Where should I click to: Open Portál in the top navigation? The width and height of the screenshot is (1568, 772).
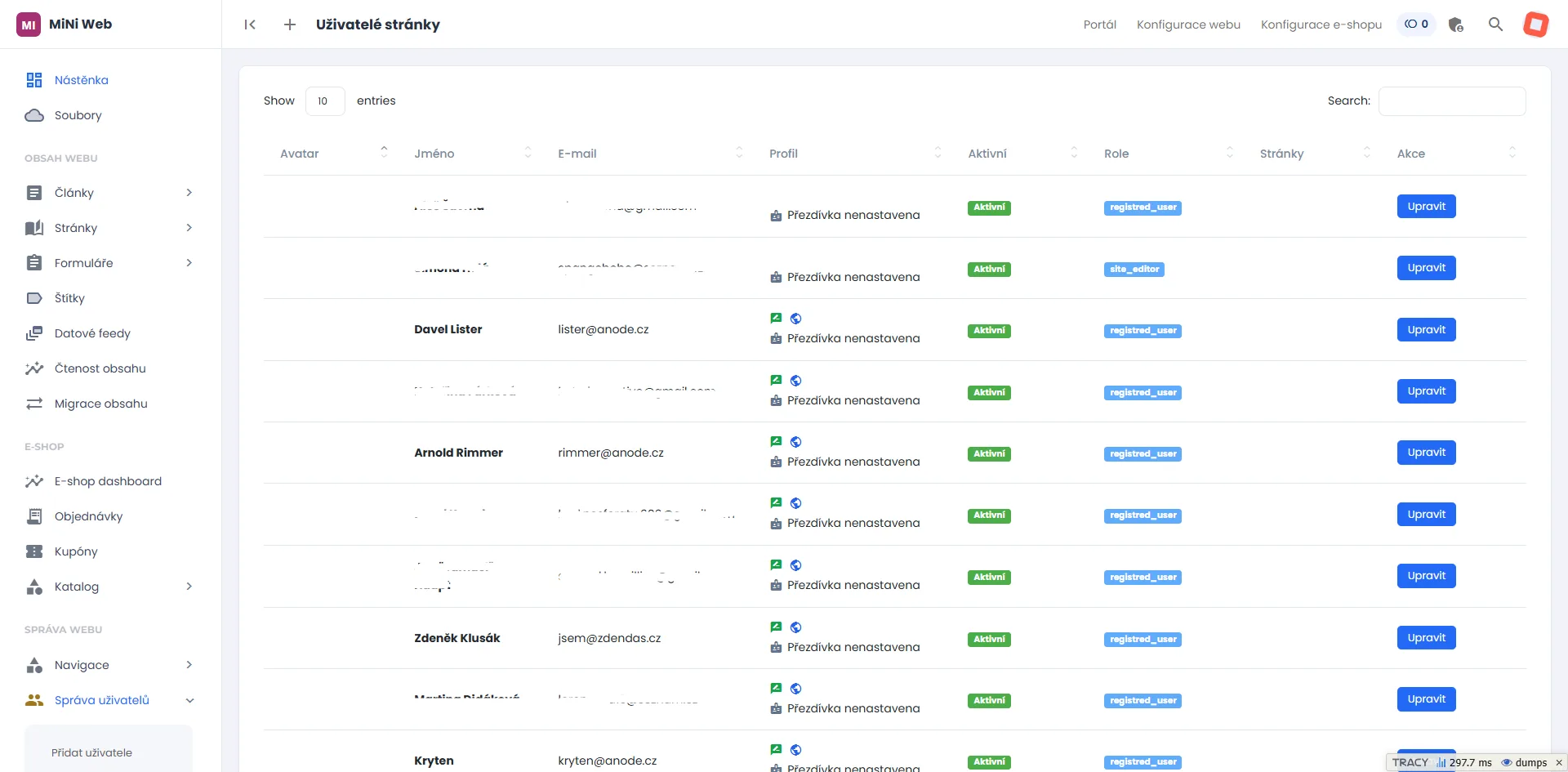(x=1100, y=25)
